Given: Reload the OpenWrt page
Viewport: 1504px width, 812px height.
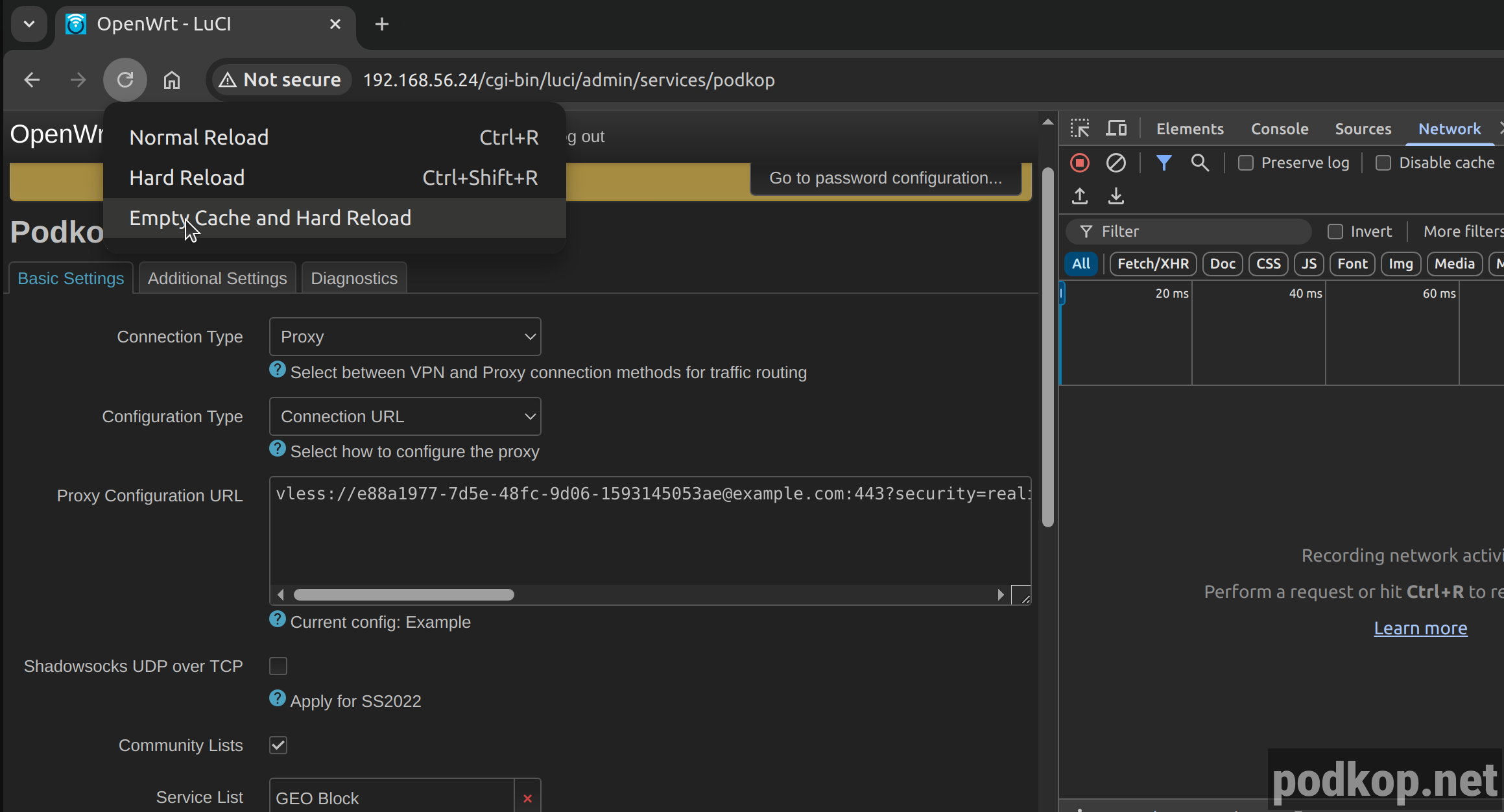Looking at the screenshot, I should (125, 79).
